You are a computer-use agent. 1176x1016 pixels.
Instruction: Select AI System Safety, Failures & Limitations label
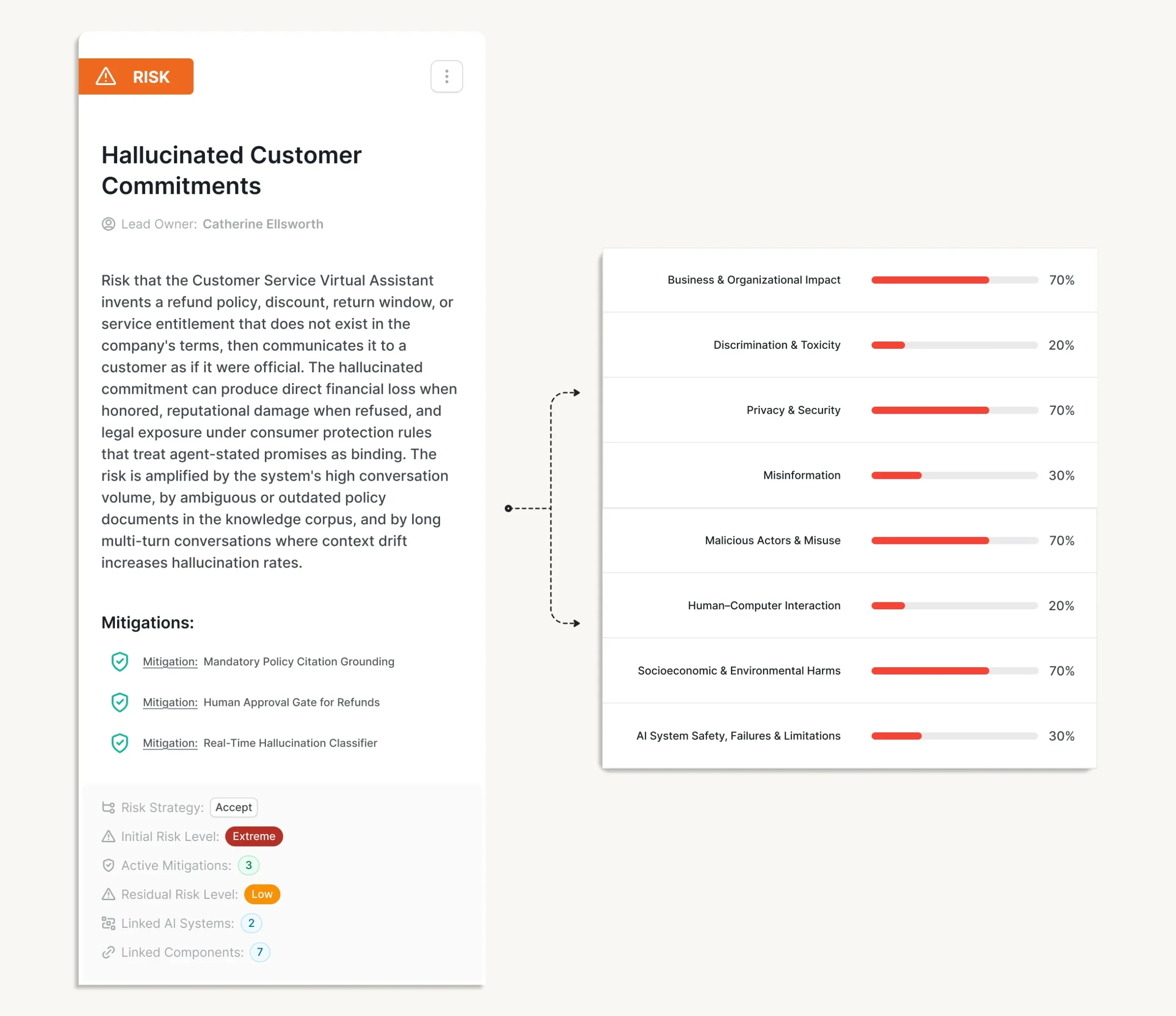tap(738, 736)
